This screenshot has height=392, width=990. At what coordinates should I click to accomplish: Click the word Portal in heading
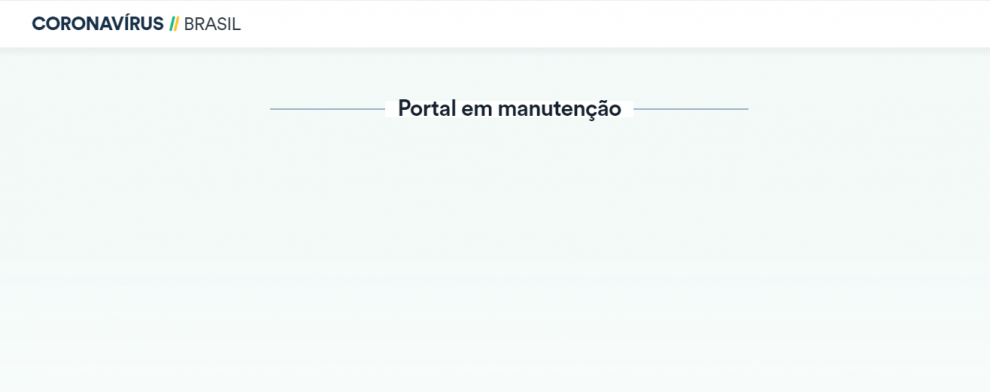427,108
